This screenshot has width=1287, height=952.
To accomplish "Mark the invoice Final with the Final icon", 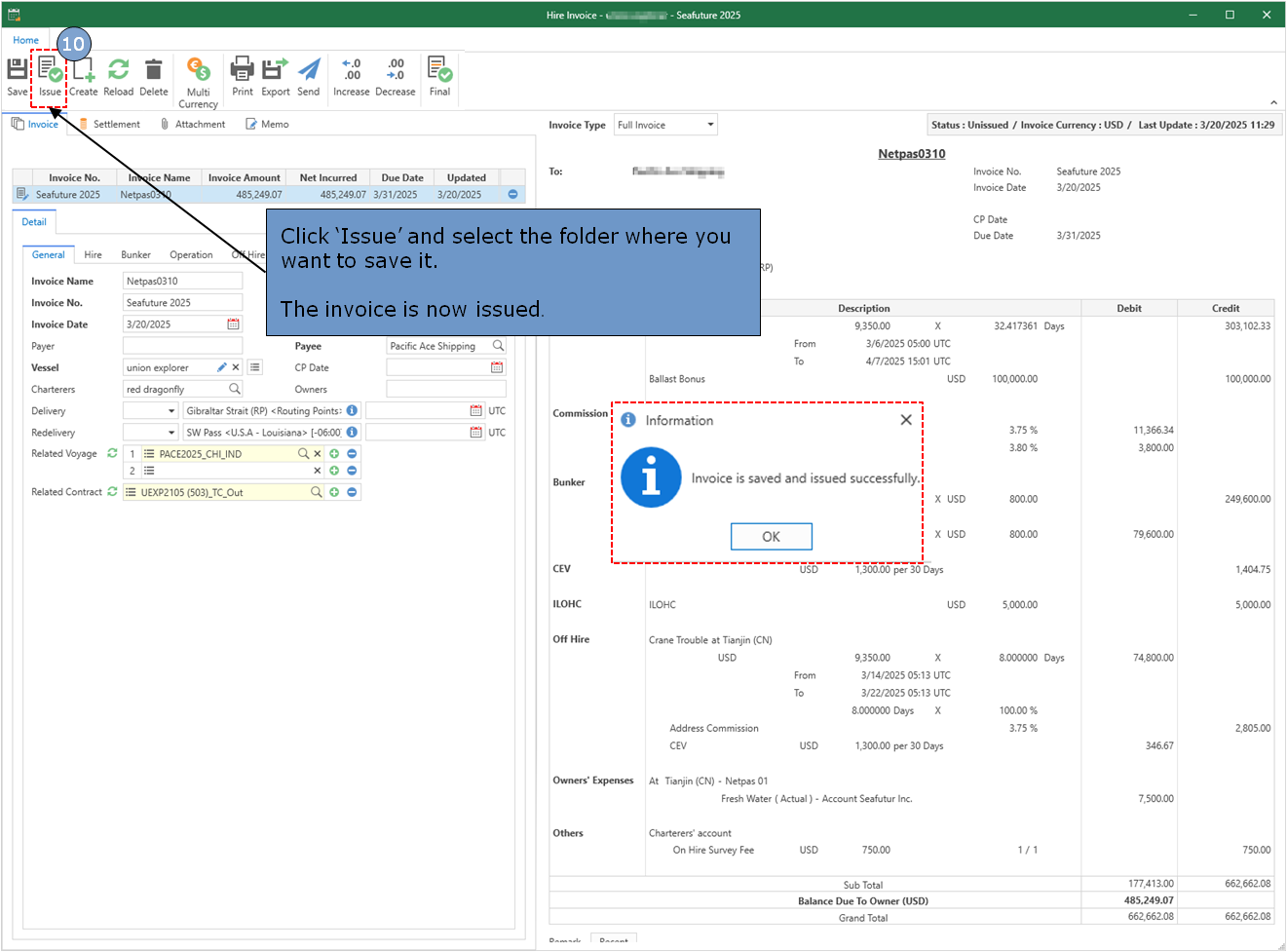I will click(x=439, y=71).
